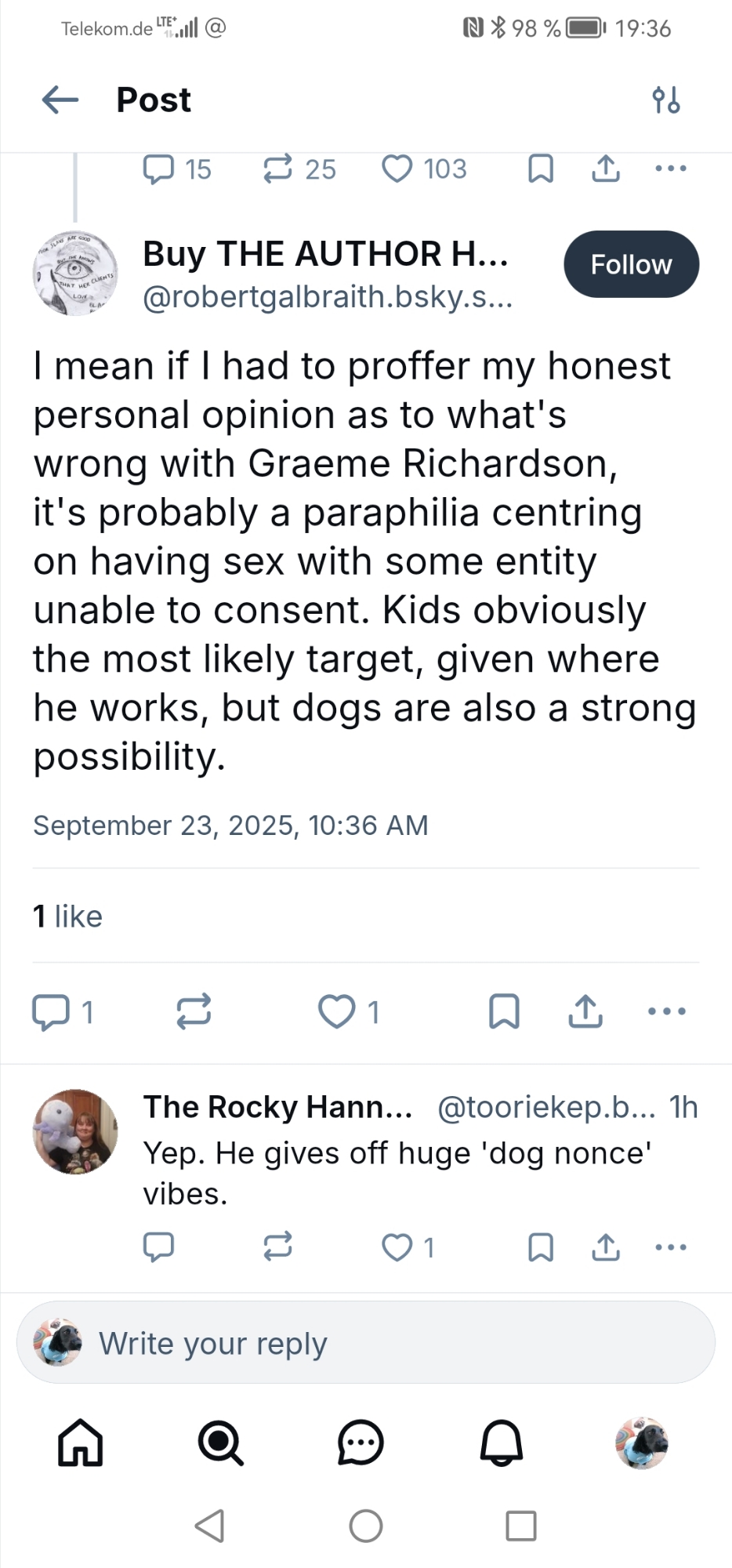Screen dimensions: 732x1568
Task: Bookmark the main post
Action: 504,1011
